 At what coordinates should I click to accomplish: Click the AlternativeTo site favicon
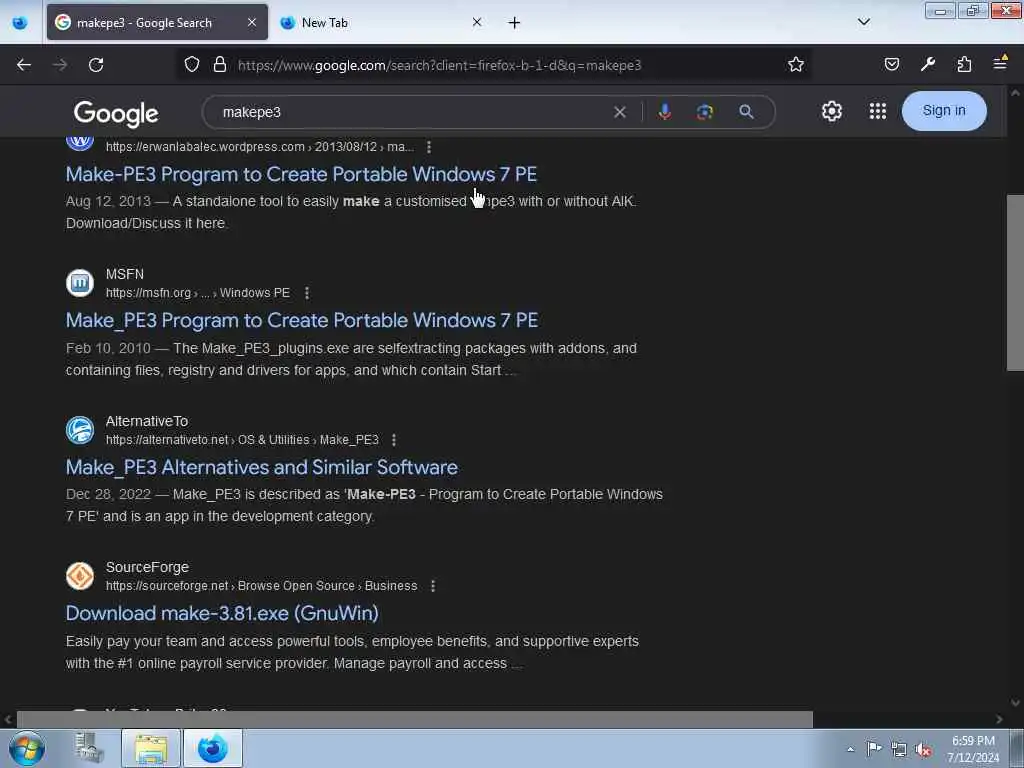pos(80,430)
